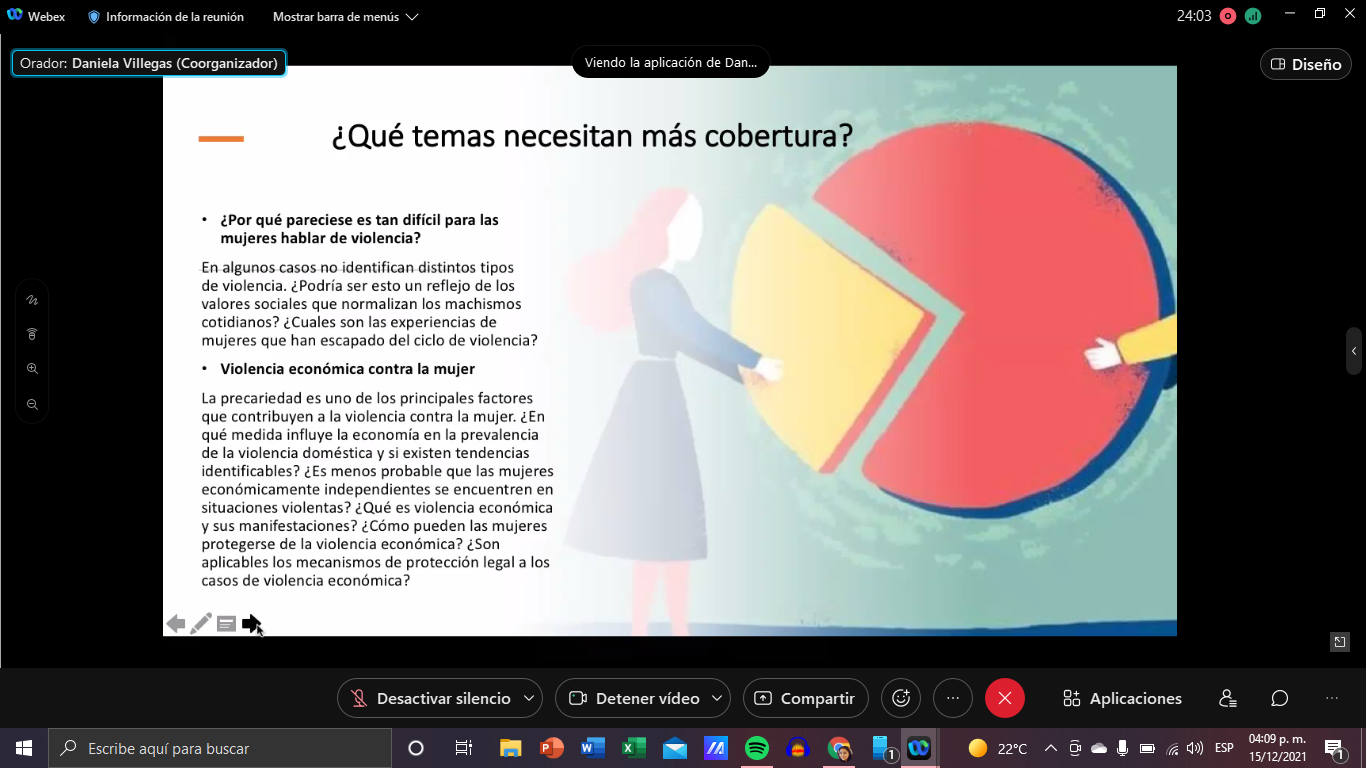This screenshot has width=1366, height=768.
Task: Toggle full-screen view icon below the slide
Action: (1340, 642)
